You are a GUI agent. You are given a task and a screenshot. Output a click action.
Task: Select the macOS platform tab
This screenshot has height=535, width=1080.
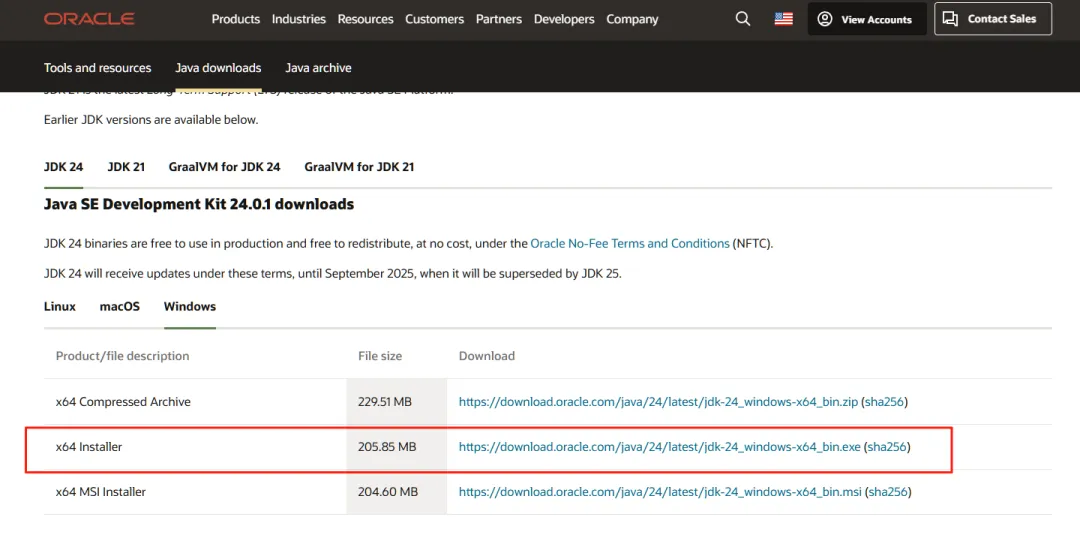tap(120, 306)
